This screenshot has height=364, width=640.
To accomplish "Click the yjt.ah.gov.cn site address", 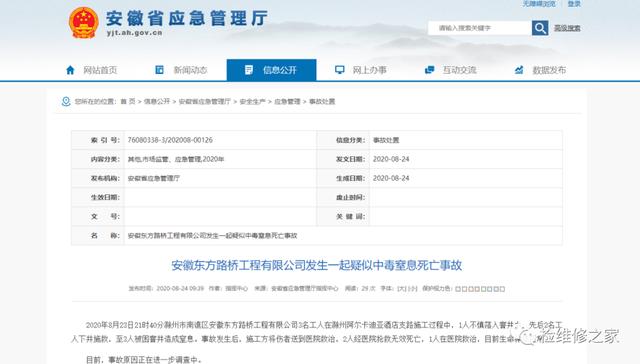I will [x=134, y=33].
